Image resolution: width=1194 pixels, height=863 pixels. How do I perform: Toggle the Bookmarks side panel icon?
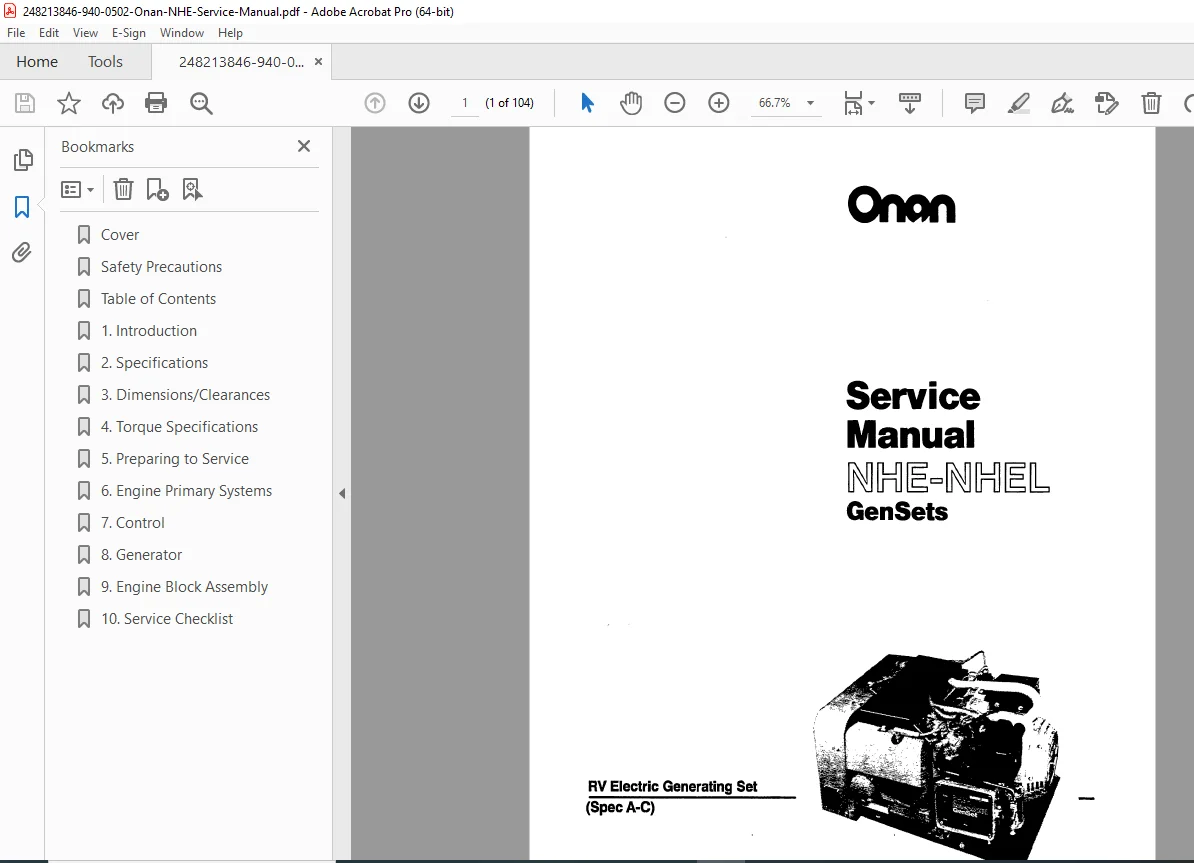click(22, 206)
